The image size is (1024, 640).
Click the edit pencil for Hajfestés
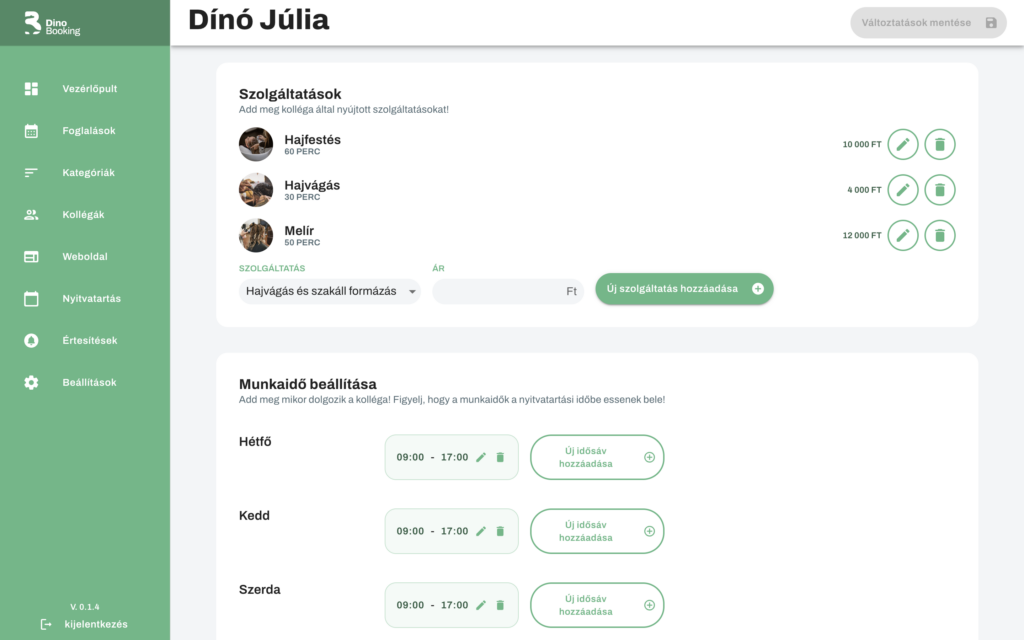(x=902, y=144)
